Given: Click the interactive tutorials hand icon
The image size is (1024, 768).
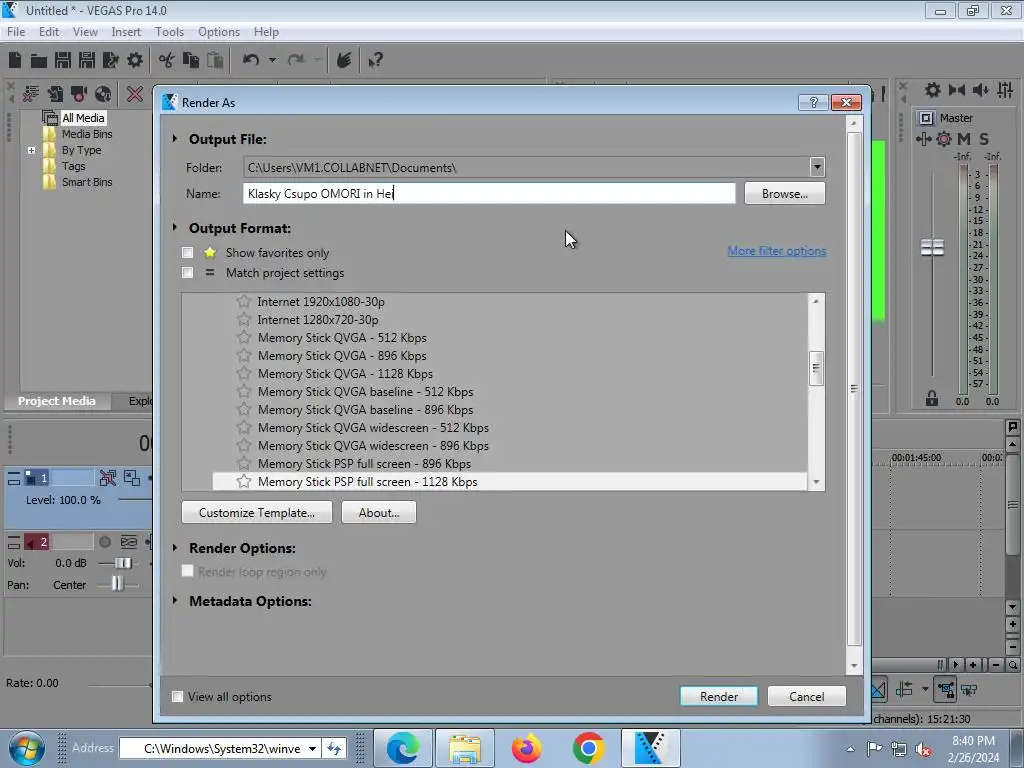Looking at the screenshot, I should (x=344, y=60).
